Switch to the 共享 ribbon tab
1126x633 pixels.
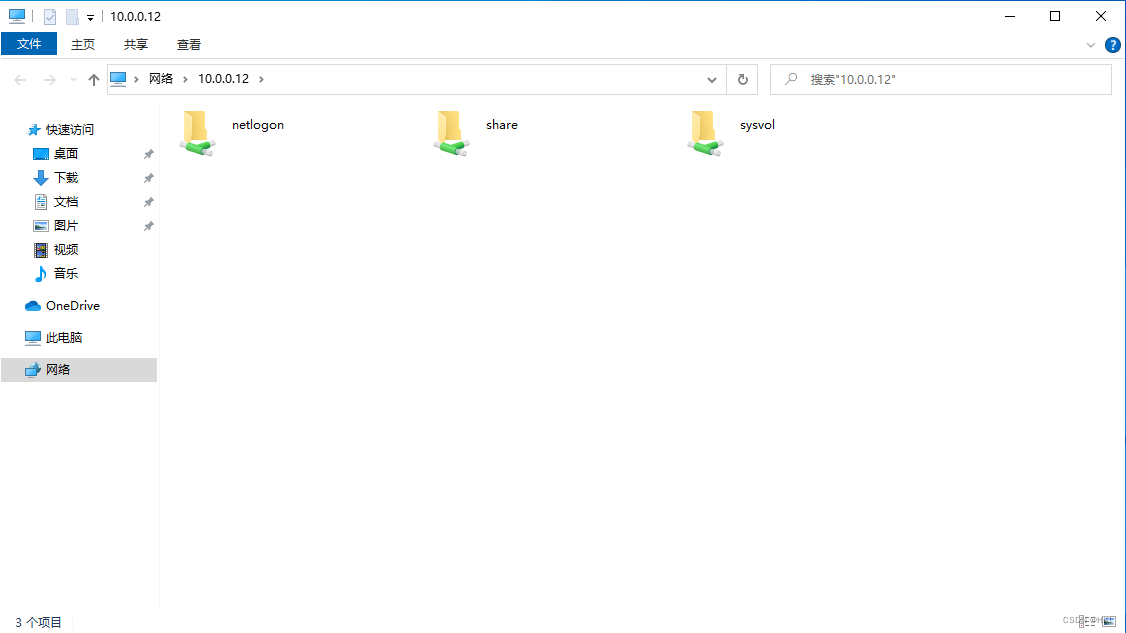pyautogui.click(x=136, y=45)
